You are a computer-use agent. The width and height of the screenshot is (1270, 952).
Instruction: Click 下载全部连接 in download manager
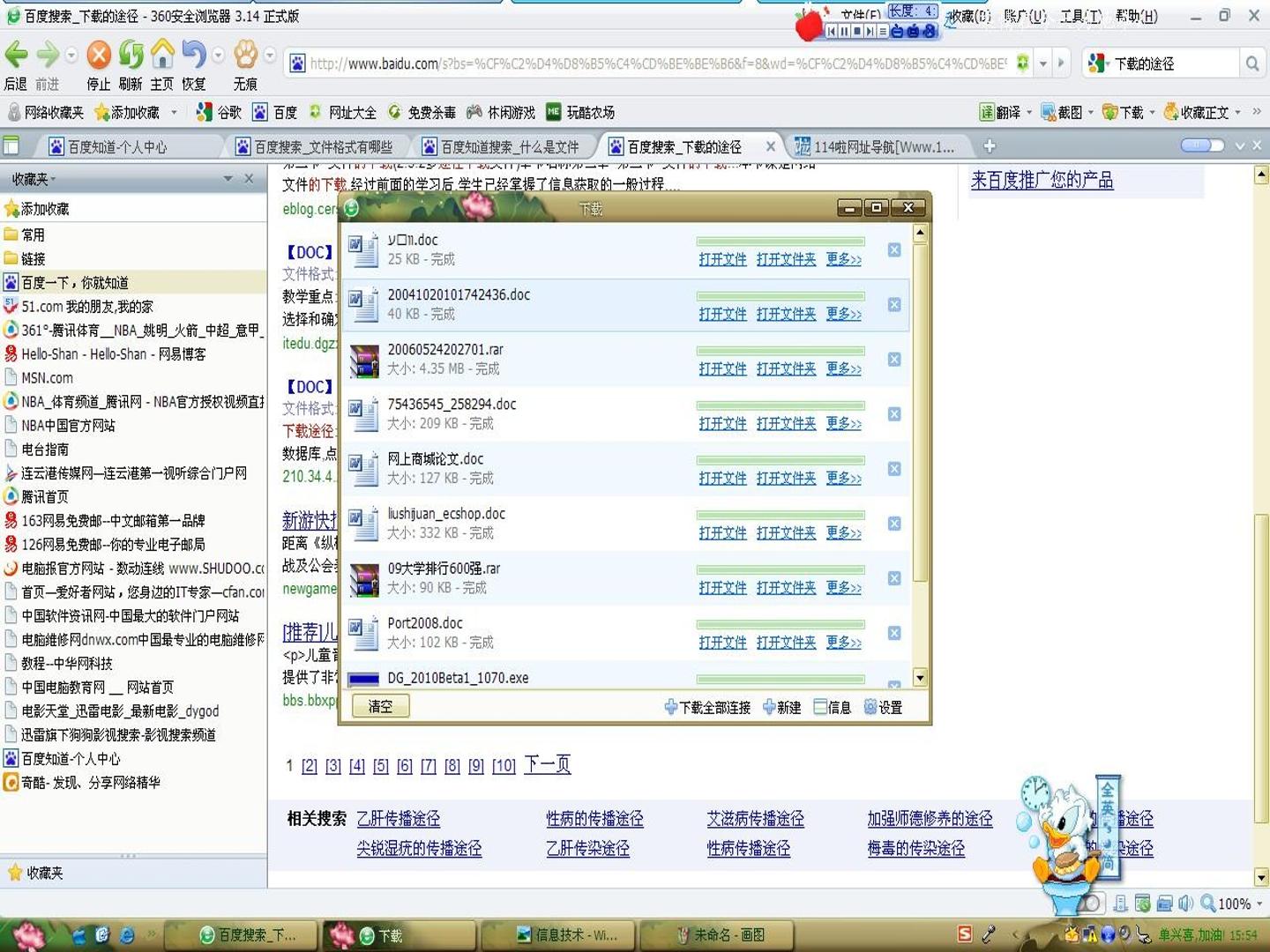coord(707,707)
